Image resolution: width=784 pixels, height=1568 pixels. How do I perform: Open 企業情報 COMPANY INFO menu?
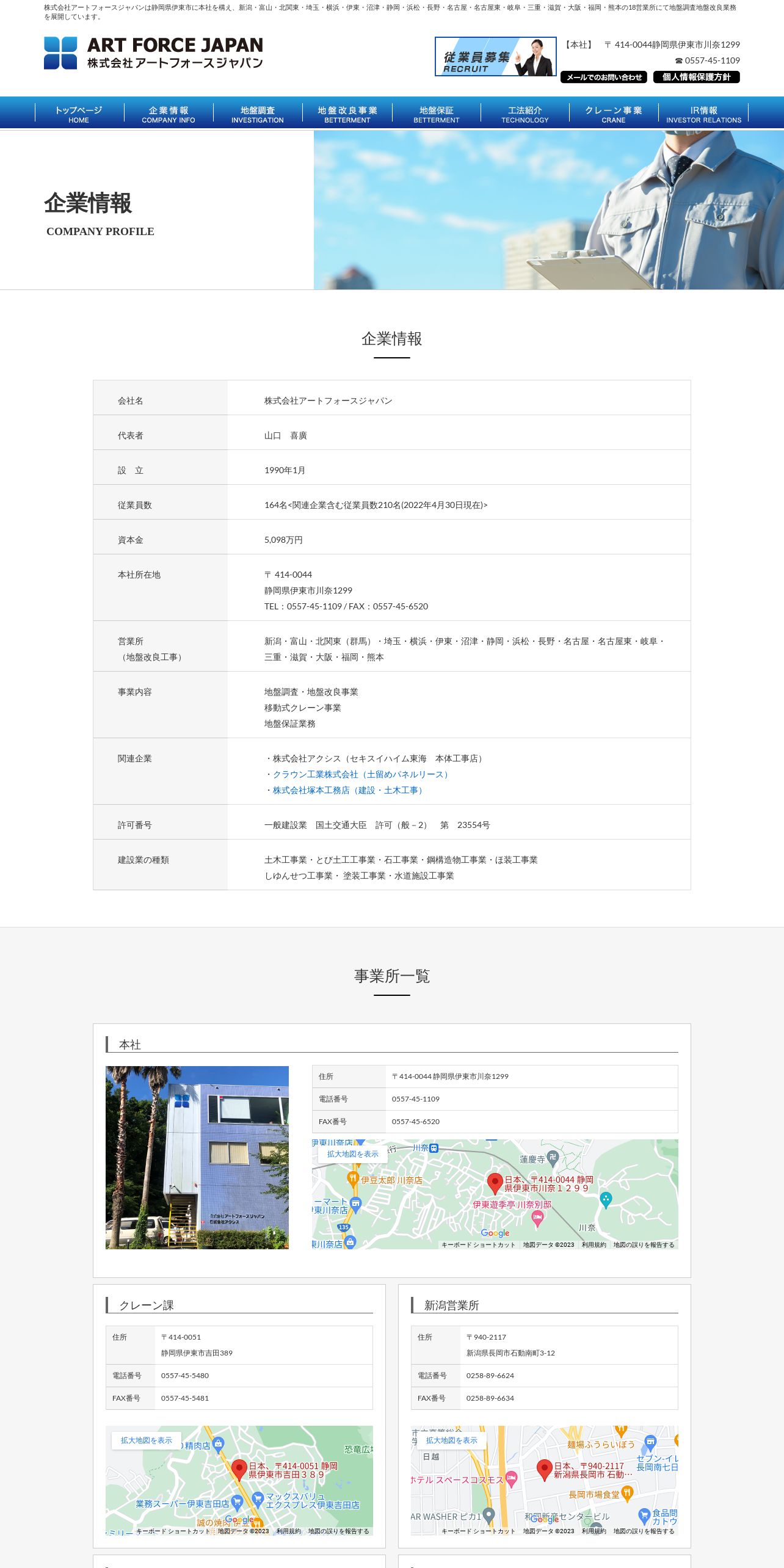[x=169, y=114]
